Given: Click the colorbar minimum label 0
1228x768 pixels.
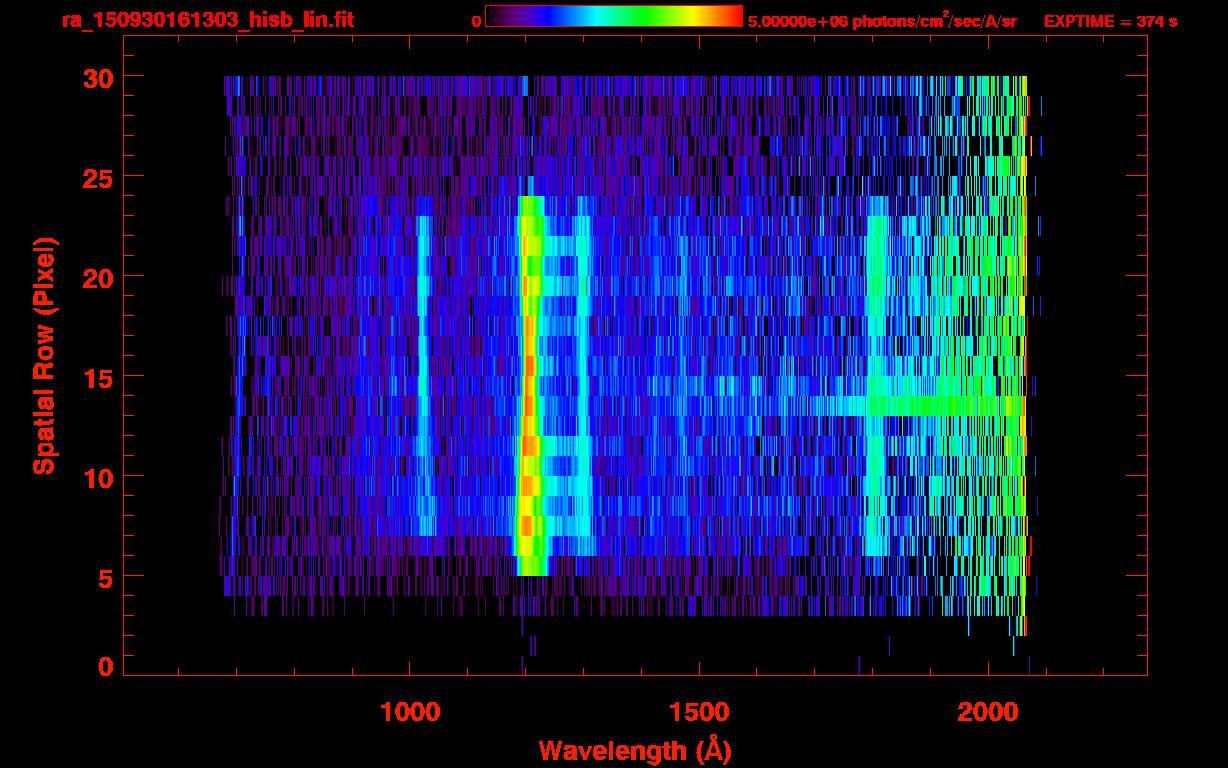Looking at the screenshot, I should pyautogui.click(x=476, y=21).
